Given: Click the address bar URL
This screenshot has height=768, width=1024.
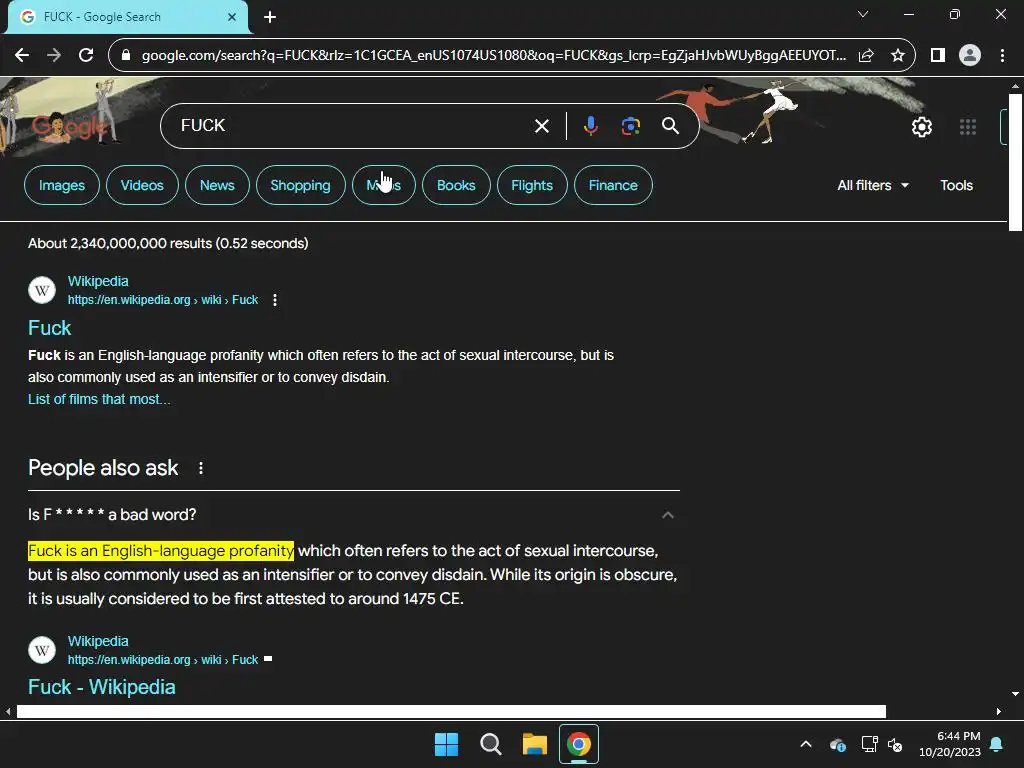Looking at the screenshot, I should click(494, 56).
